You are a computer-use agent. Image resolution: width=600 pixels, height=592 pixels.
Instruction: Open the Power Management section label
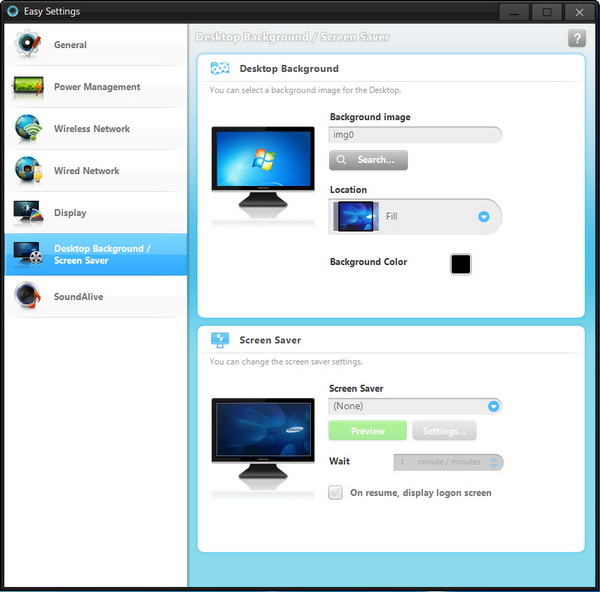tap(97, 87)
